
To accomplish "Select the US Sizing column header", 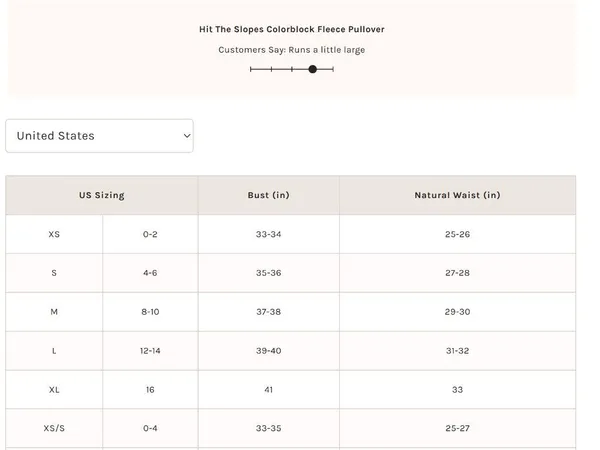I will pyautogui.click(x=102, y=195).
